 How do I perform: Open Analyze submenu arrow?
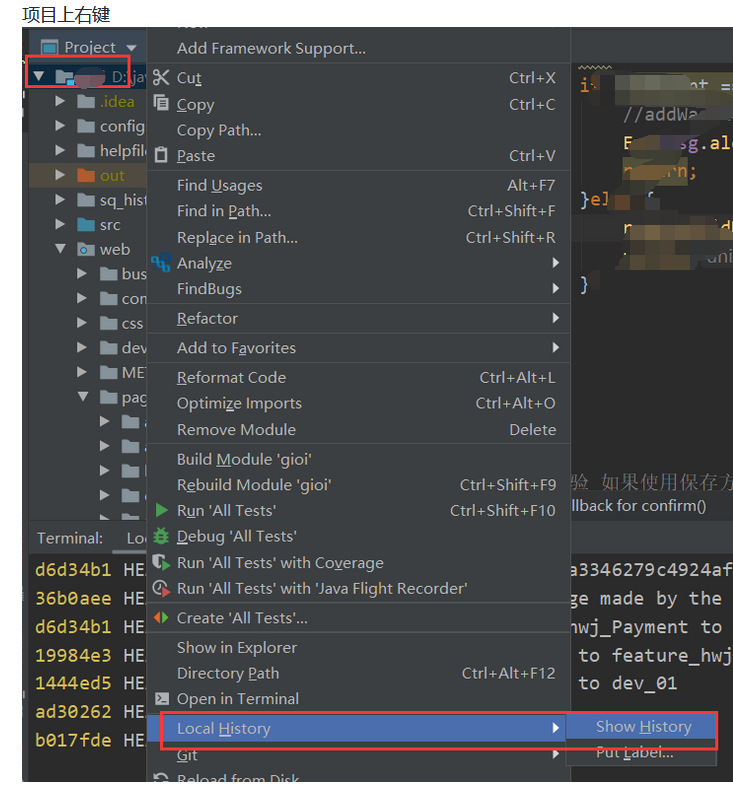click(x=555, y=262)
